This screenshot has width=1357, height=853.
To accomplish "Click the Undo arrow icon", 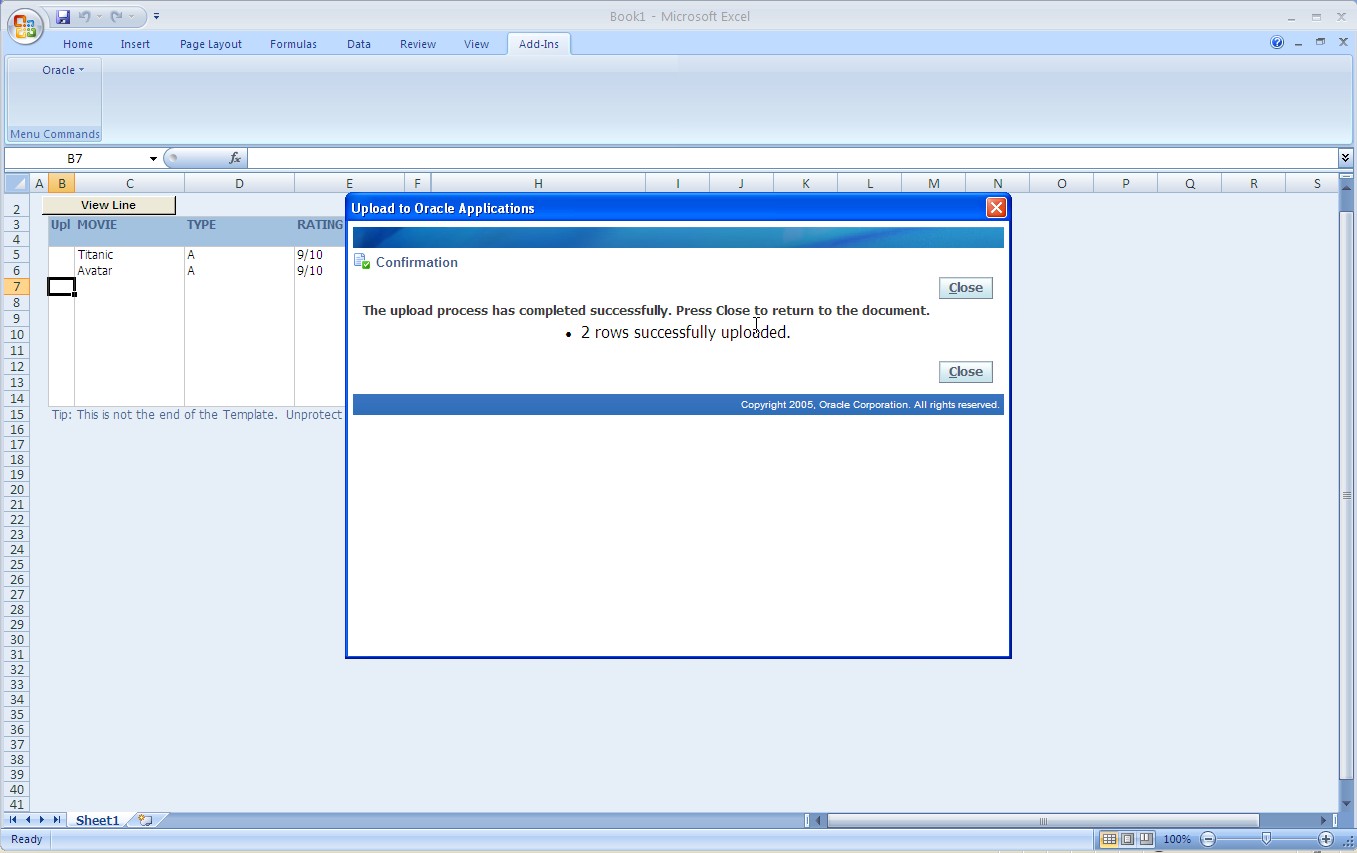I will tap(84, 16).
